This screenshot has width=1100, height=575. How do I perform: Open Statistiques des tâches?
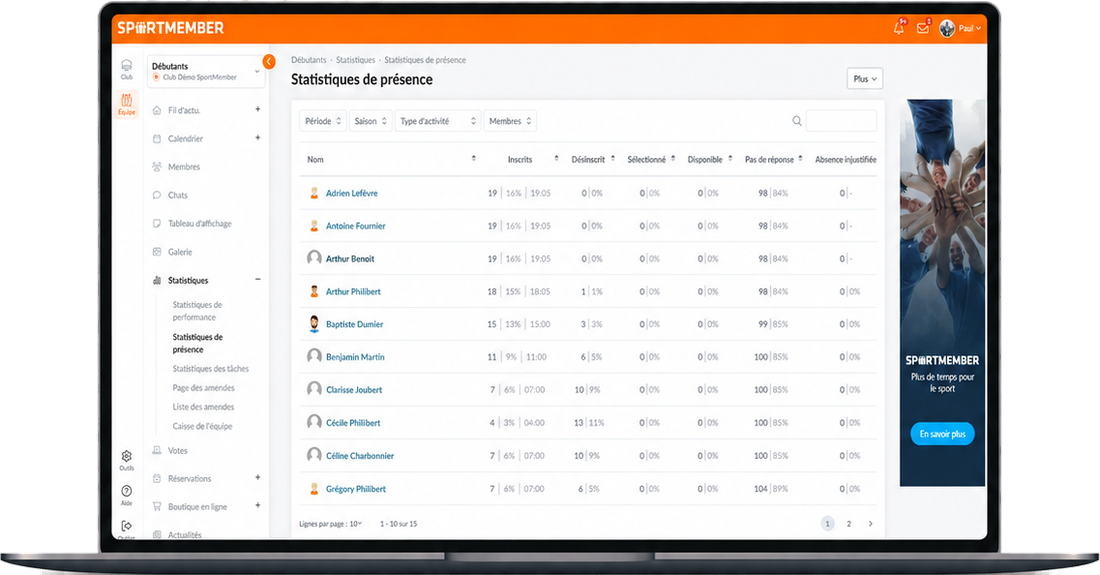(210, 368)
